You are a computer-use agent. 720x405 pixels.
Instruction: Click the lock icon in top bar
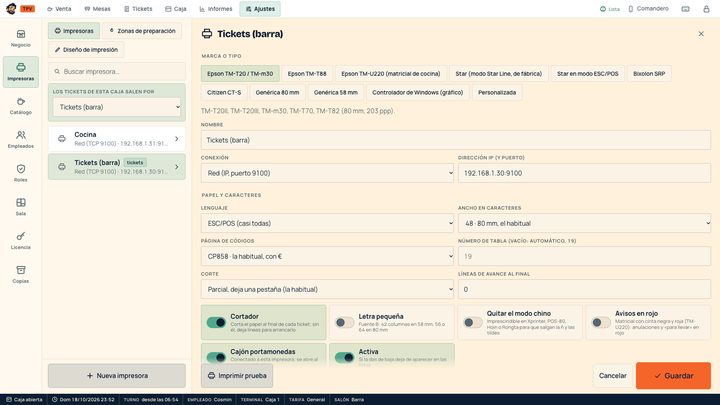706,9
